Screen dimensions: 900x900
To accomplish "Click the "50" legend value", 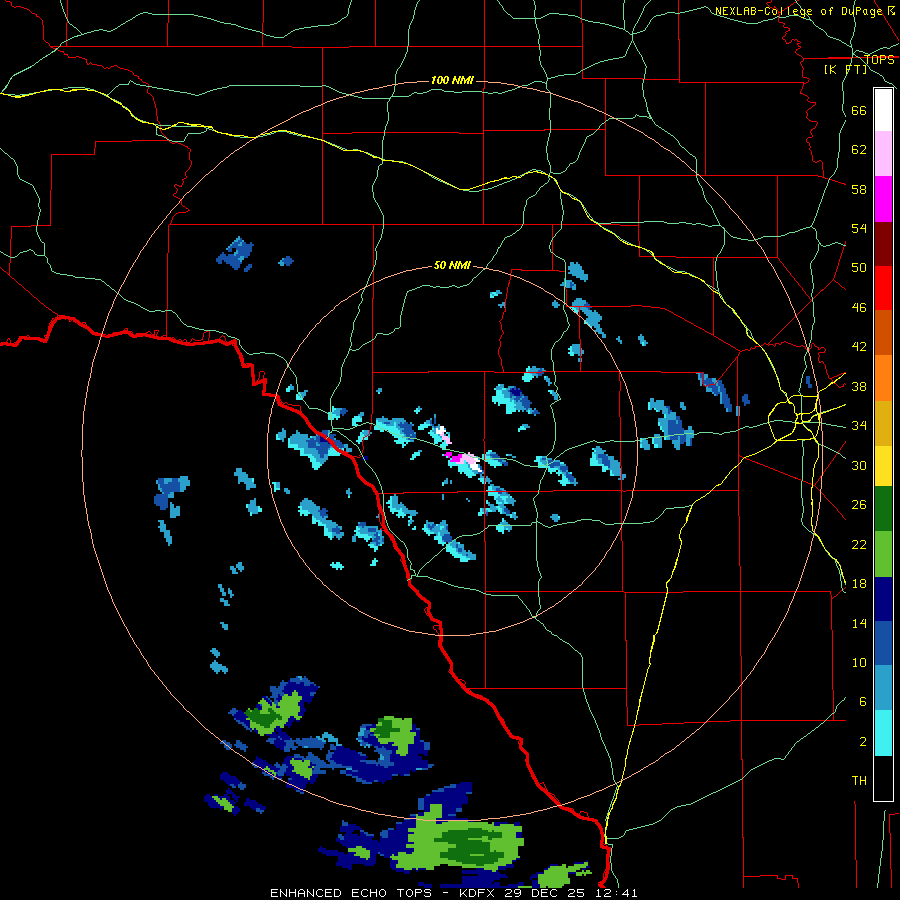I will pos(859,267).
